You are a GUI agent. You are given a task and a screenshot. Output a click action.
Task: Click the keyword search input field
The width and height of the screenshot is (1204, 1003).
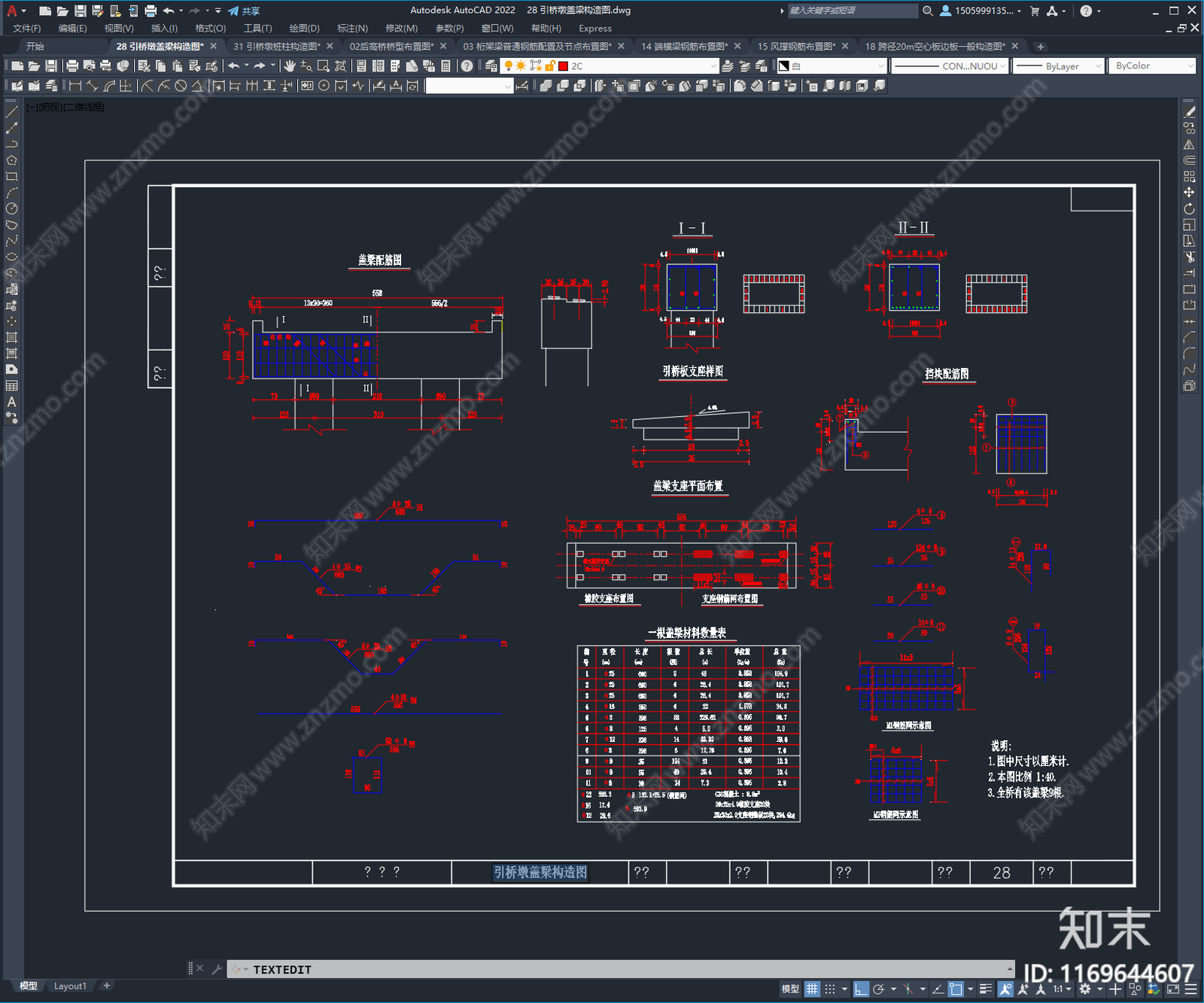[852, 11]
